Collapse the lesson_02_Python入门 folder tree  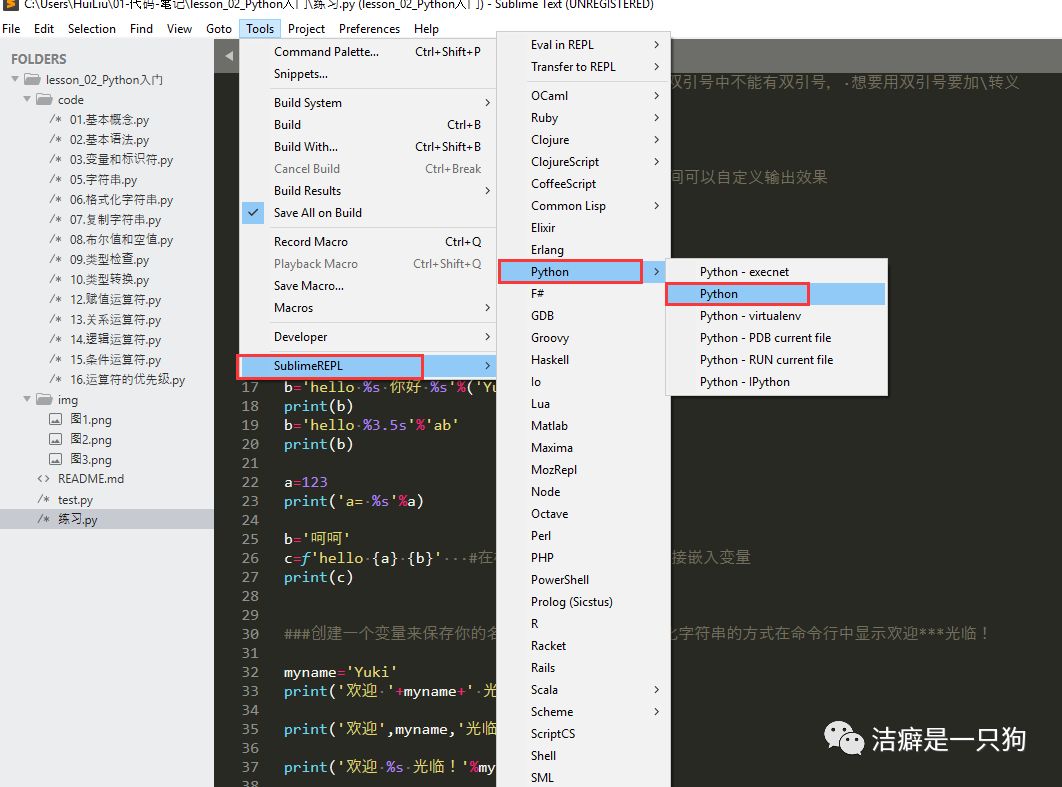[15, 79]
